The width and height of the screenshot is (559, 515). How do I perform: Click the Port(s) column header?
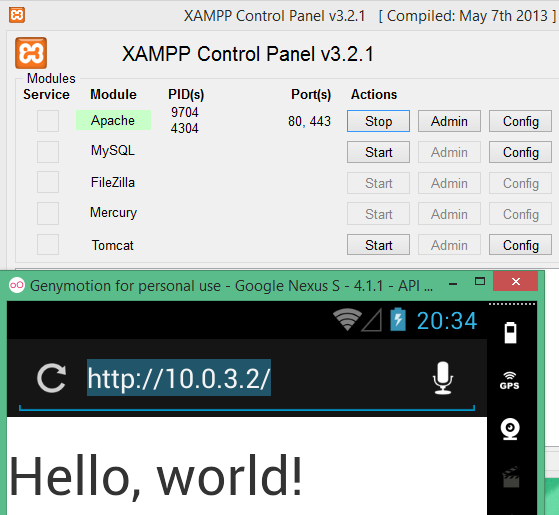(x=311, y=95)
